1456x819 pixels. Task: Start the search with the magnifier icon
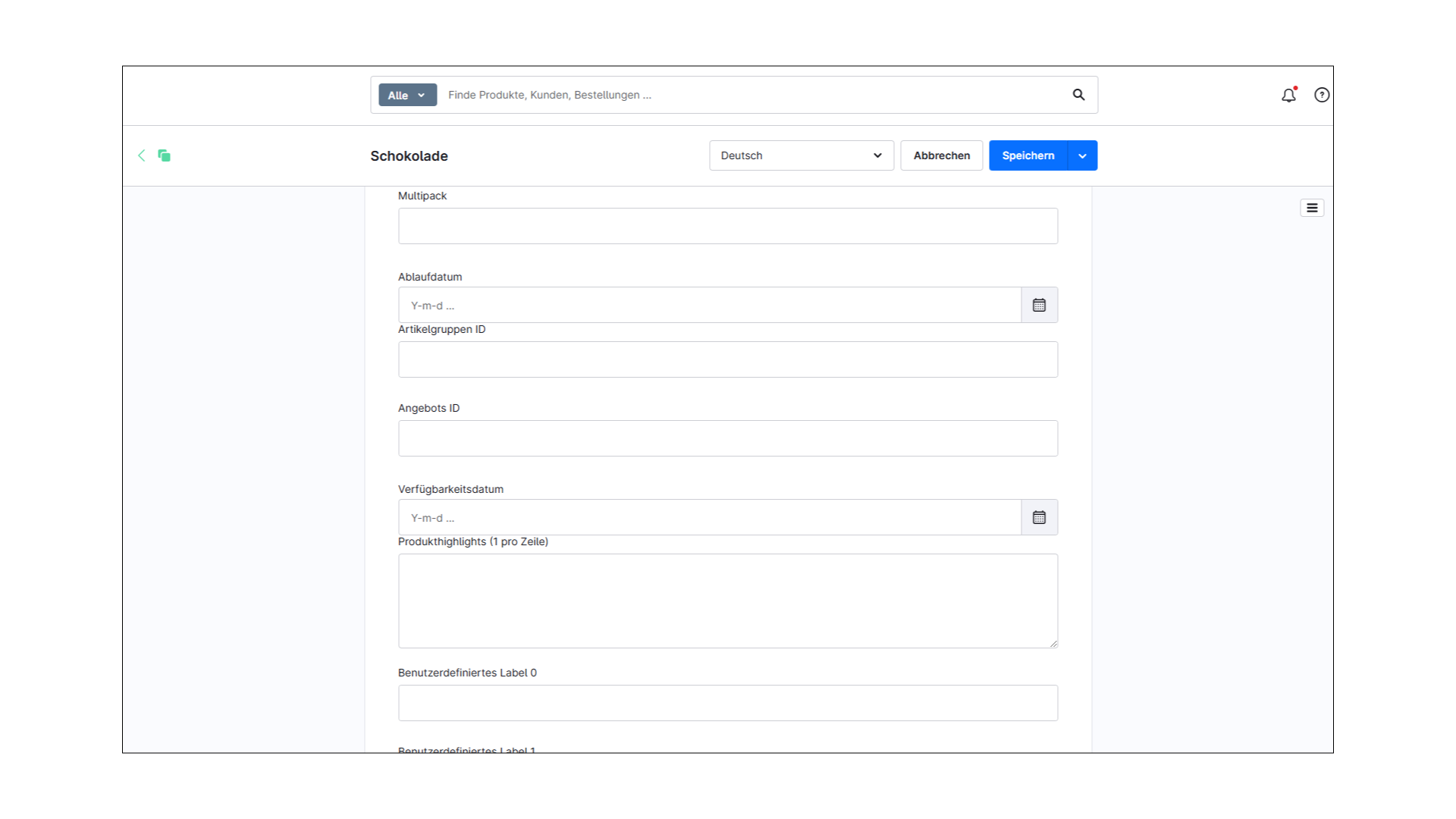click(x=1078, y=95)
